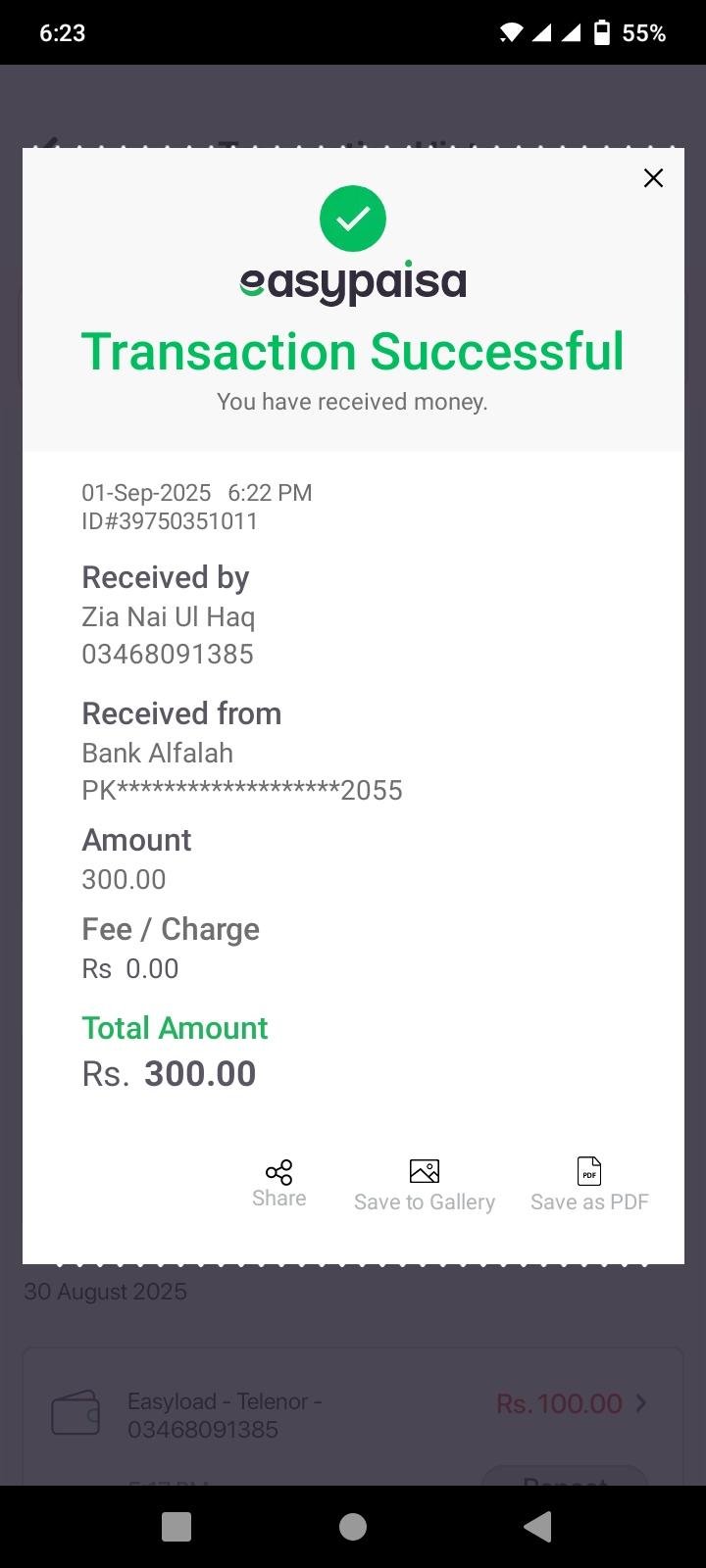Tap the Save as PDF document icon

[x=589, y=1171]
